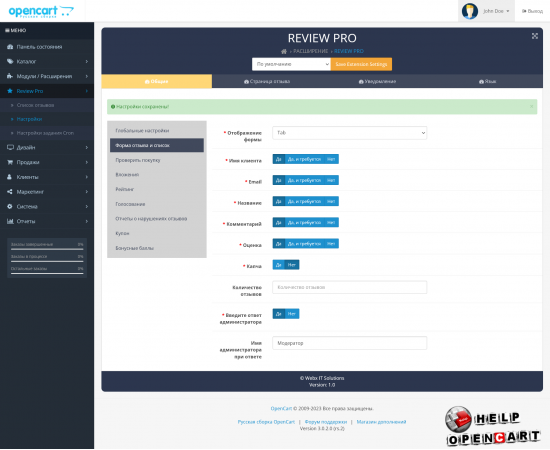The width and height of the screenshot is (550, 450).
Task: Switch to the Язык tab
Action: pos(488,81)
